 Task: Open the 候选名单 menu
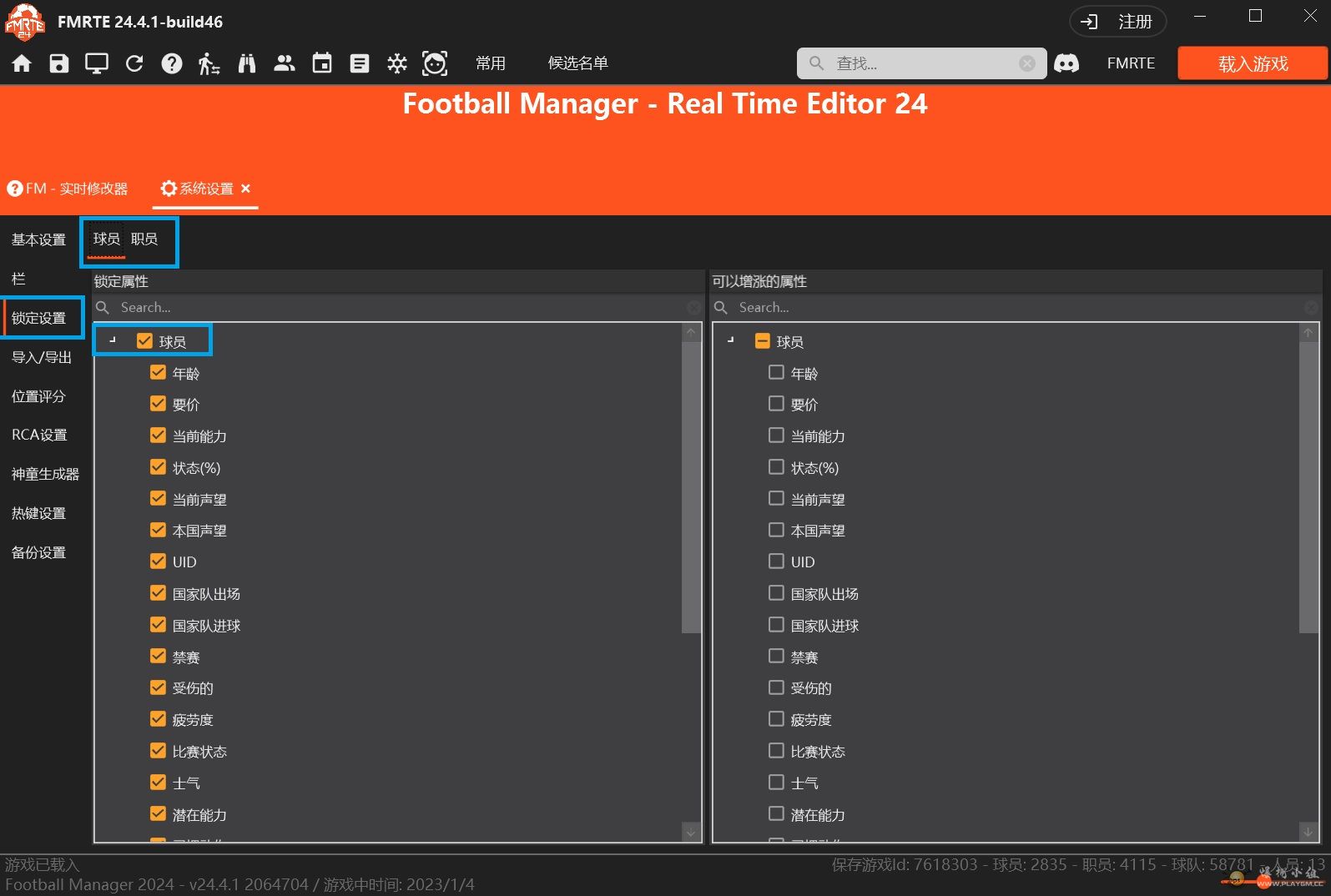578,63
